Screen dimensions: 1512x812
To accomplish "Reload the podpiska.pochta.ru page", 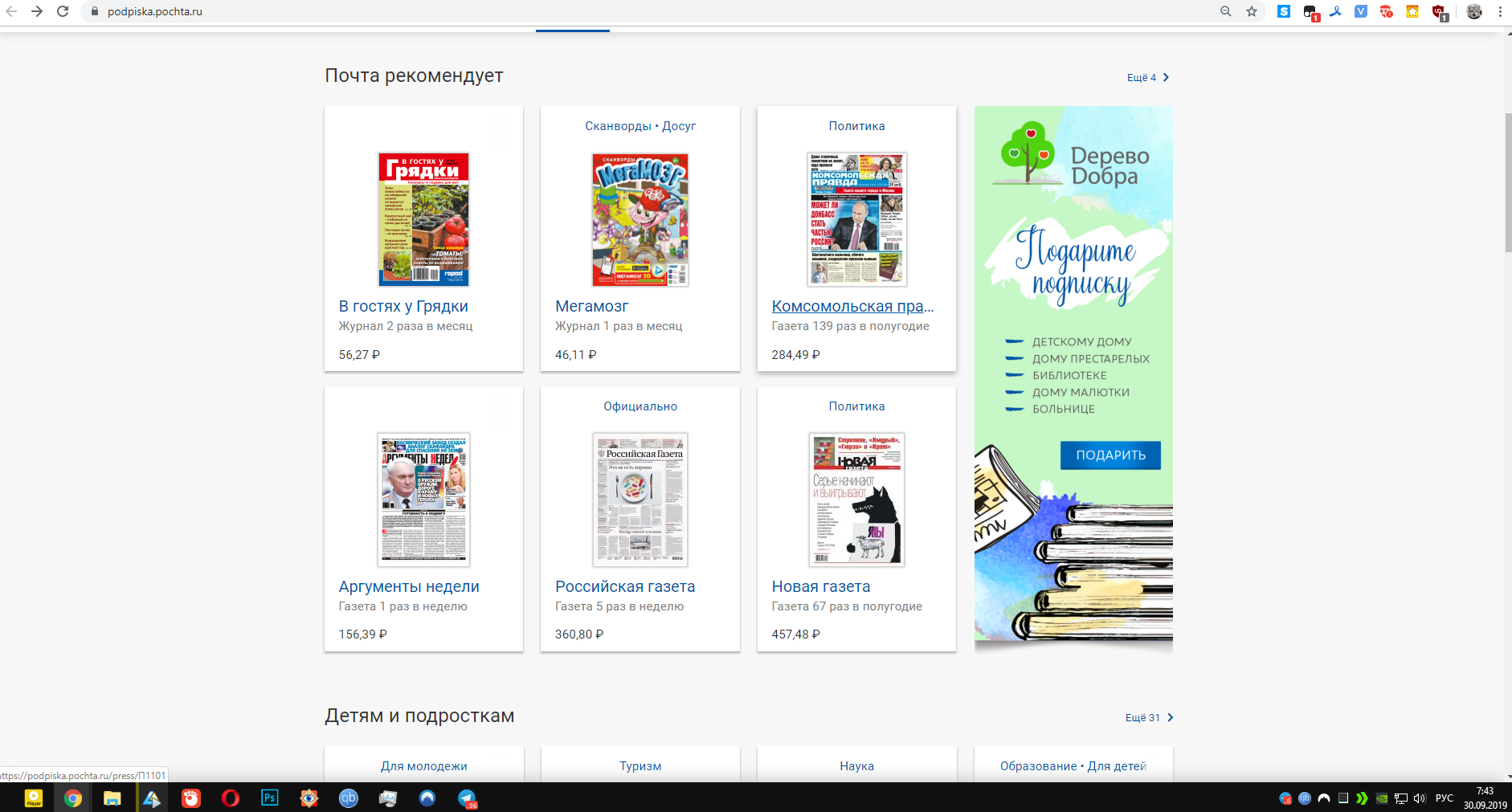I will tap(63, 11).
